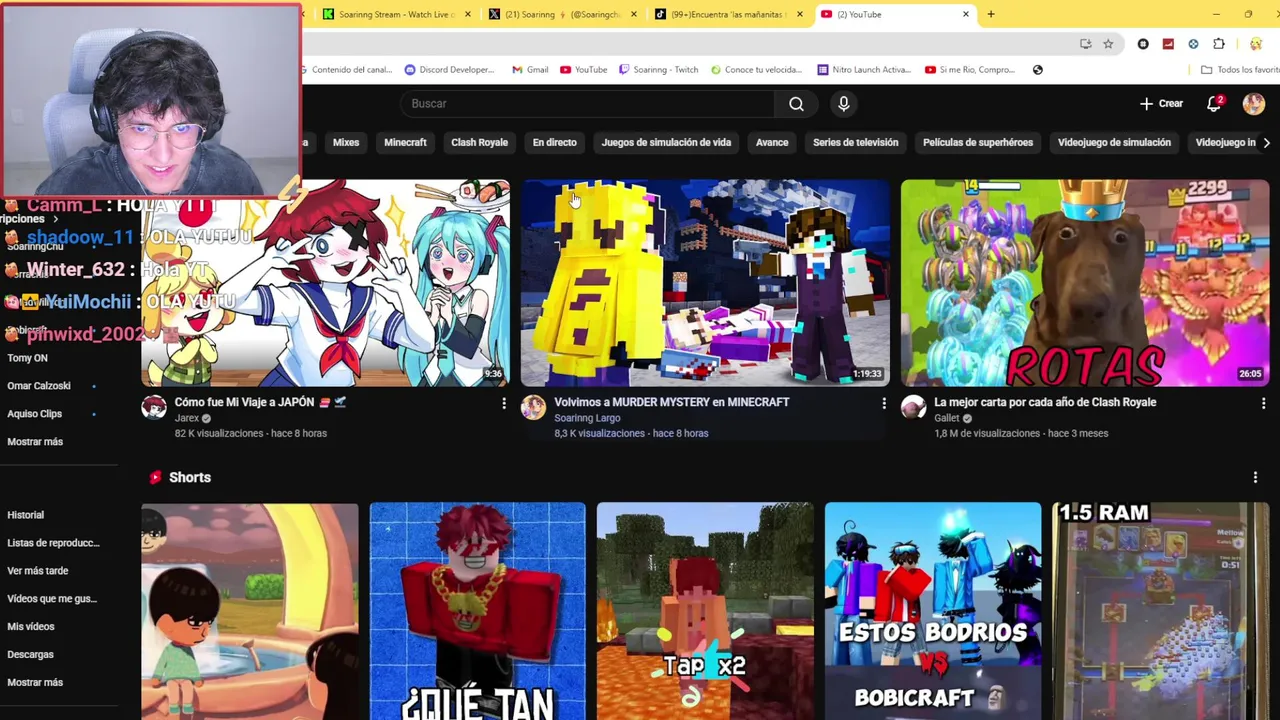Image resolution: width=1280 pixels, height=720 pixels.
Task: Click the YouTube search magnifier button
Action: click(796, 104)
